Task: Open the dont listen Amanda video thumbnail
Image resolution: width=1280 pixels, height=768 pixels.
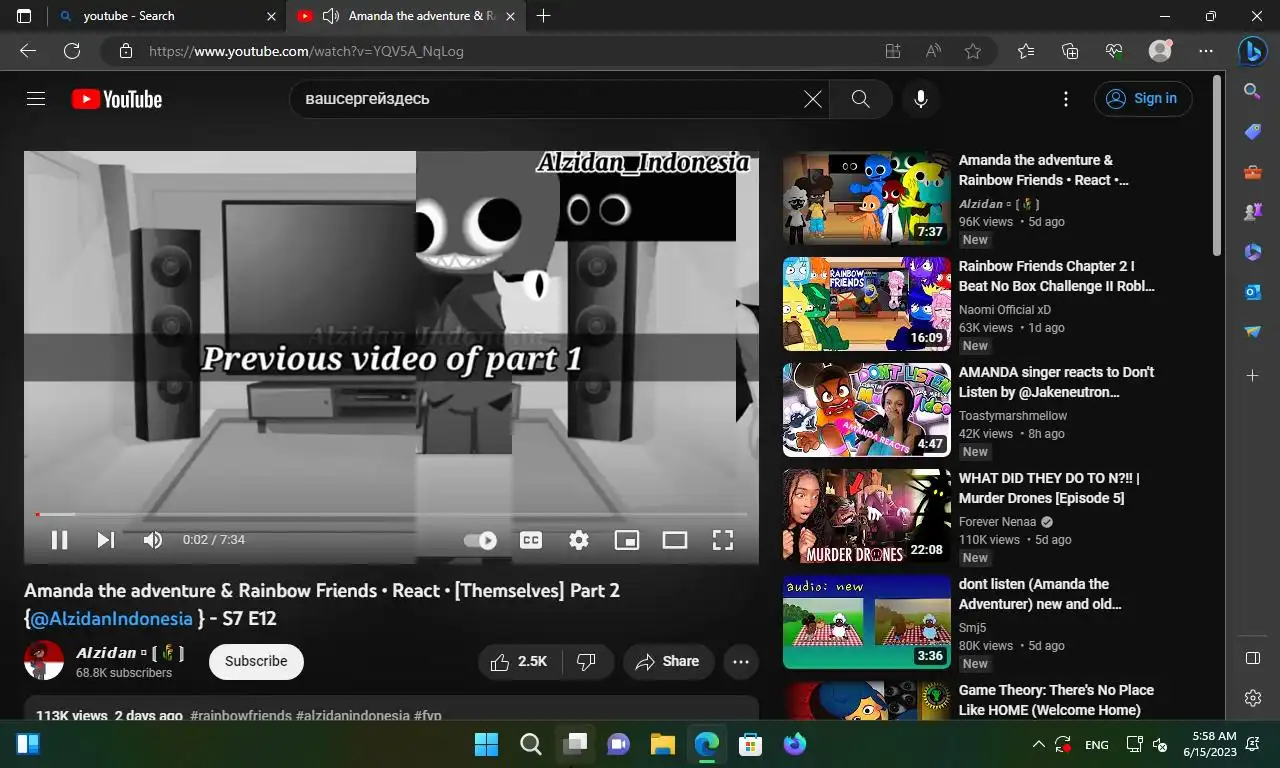Action: tap(867, 622)
